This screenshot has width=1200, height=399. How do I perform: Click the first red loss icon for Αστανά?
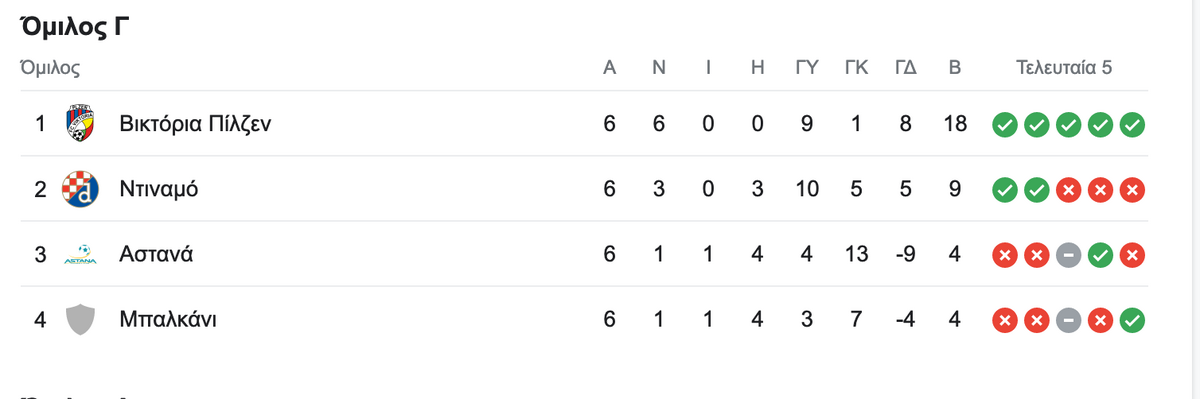(1004, 255)
